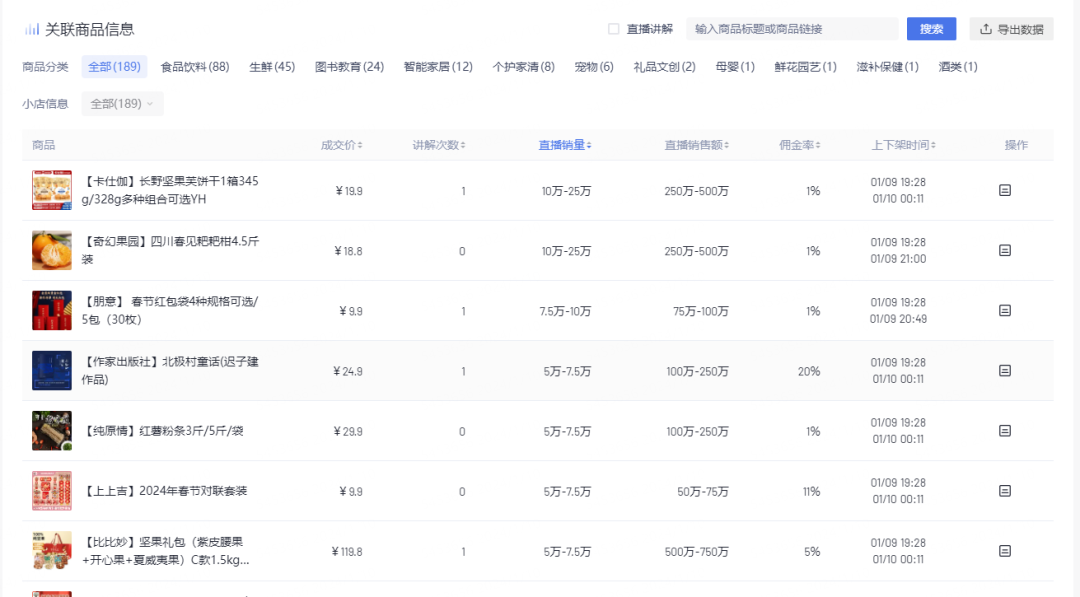Filter by 图书教育(24) category

(349, 67)
